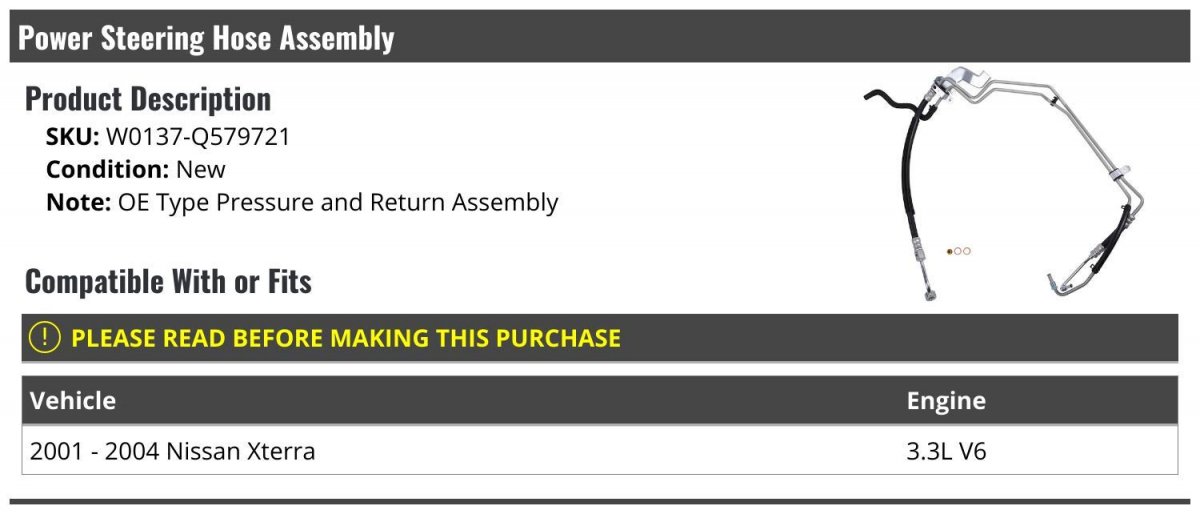Click the Product Description heading
The height and width of the screenshot is (514, 1200).
148,99
